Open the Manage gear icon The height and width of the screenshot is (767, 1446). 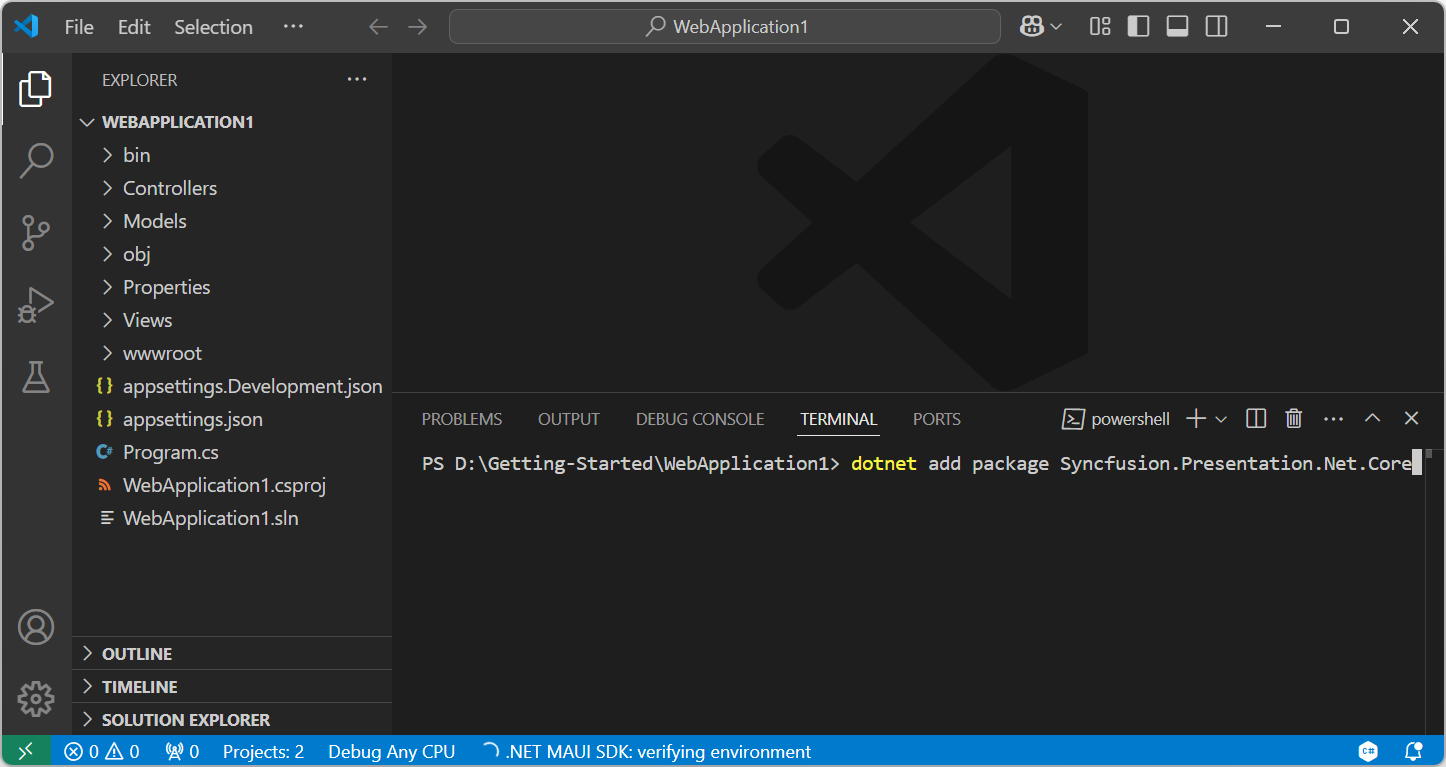click(x=36, y=699)
